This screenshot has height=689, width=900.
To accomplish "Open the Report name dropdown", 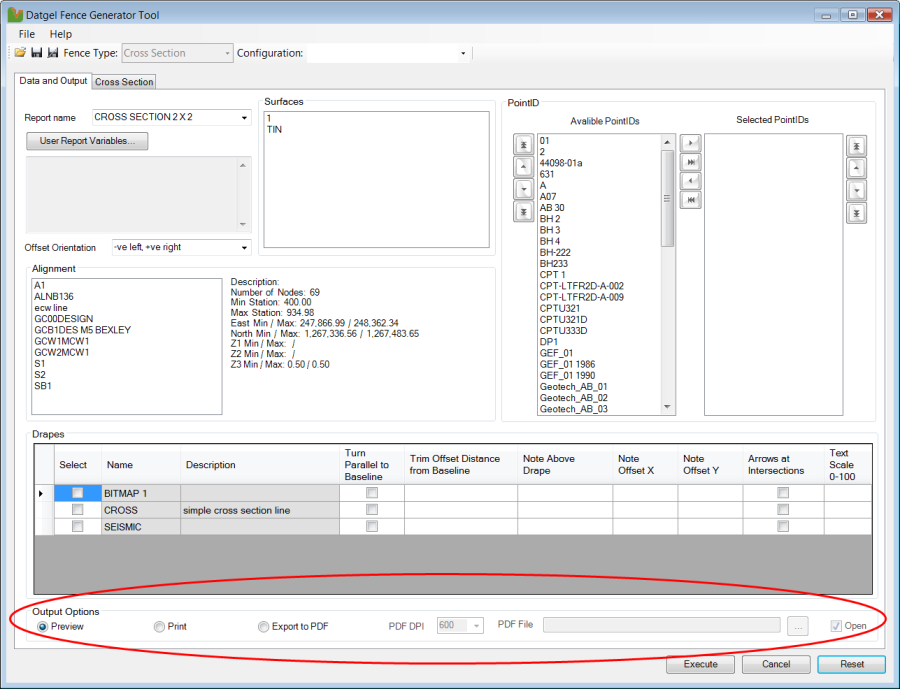I will click(244, 118).
